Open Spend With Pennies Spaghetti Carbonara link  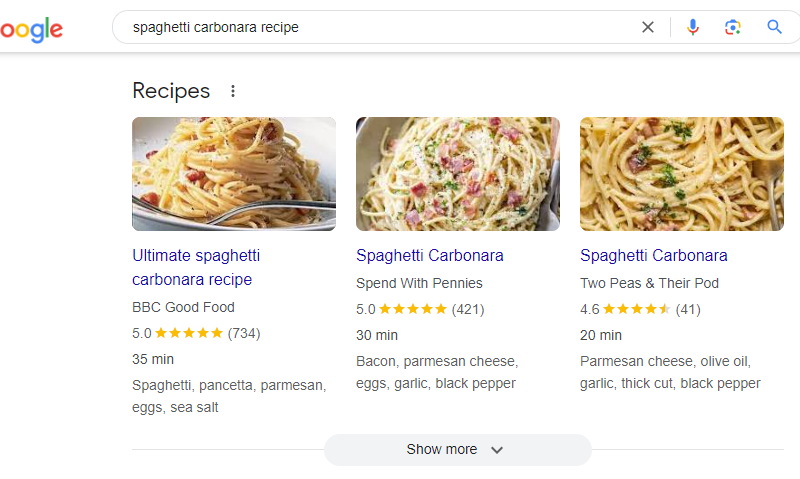pyautogui.click(x=430, y=255)
